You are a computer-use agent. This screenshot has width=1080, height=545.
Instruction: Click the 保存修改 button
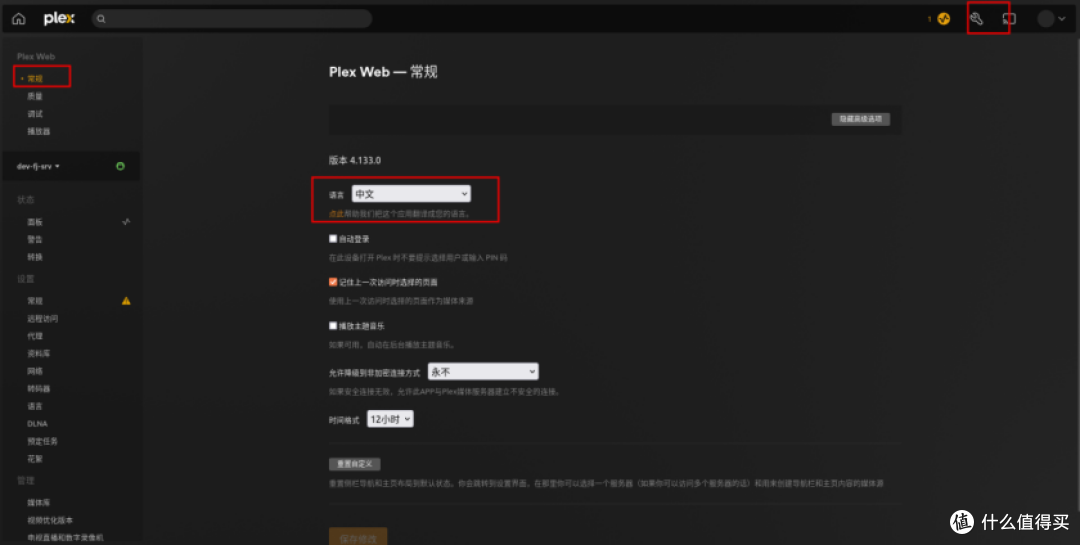point(358,536)
